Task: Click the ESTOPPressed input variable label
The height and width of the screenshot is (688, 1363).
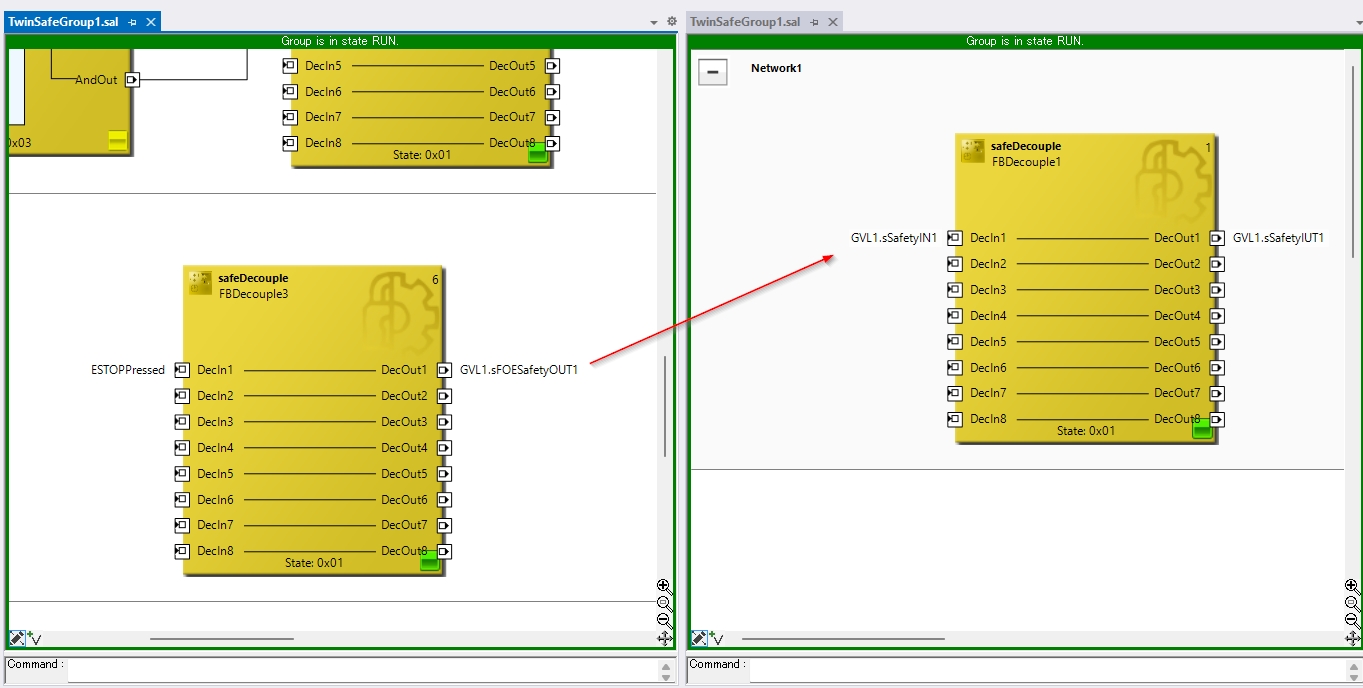Action: tap(128, 370)
